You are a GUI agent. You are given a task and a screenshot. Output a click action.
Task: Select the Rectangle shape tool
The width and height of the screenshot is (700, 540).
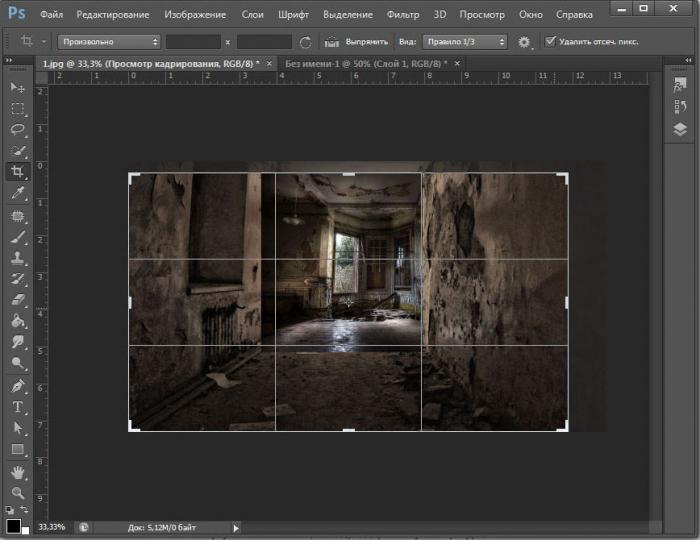point(17,449)
